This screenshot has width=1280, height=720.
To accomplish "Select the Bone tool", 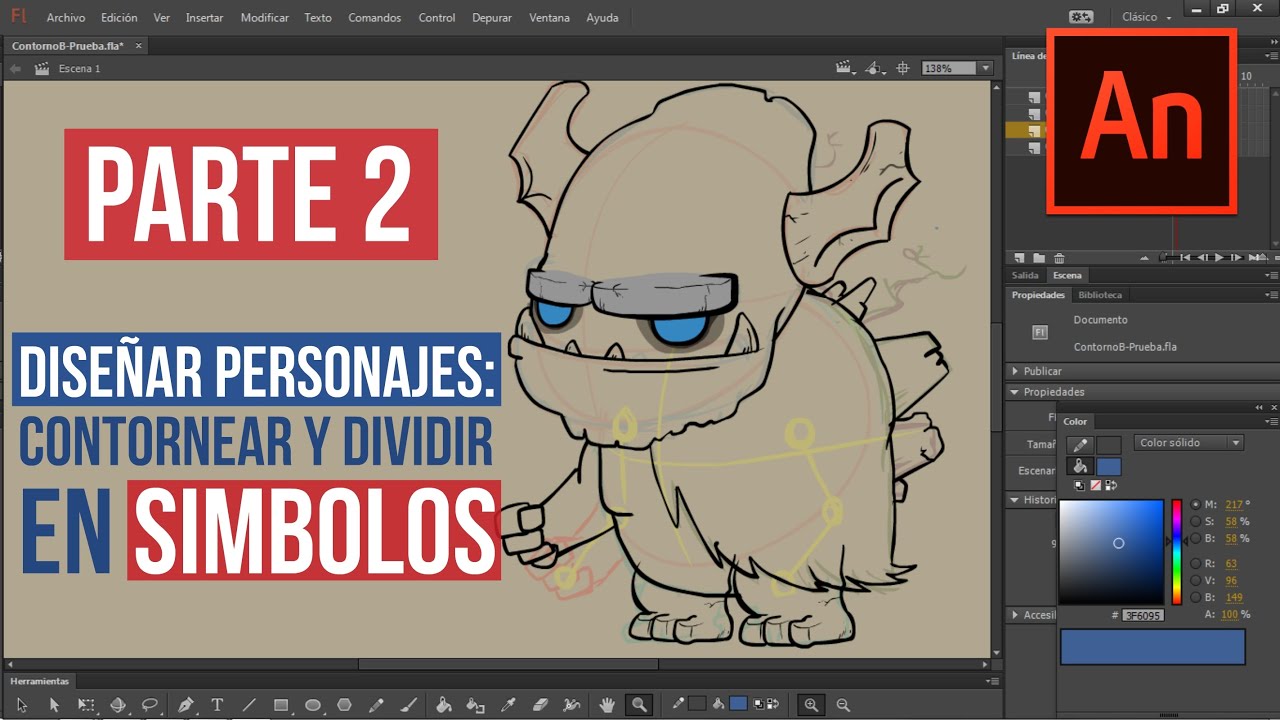I will (572, 705).
